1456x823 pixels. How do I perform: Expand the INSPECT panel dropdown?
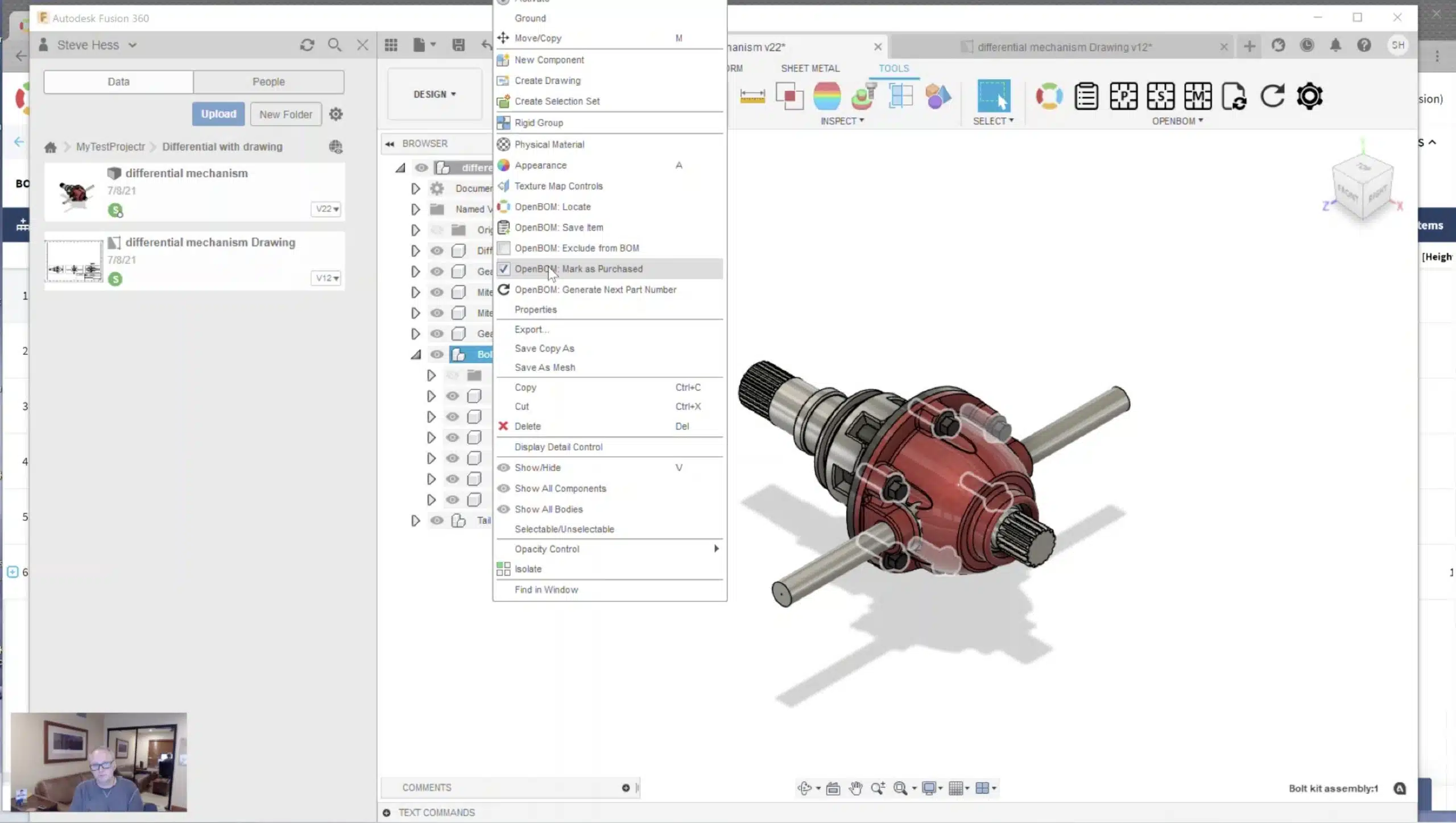tap(842, 121)
